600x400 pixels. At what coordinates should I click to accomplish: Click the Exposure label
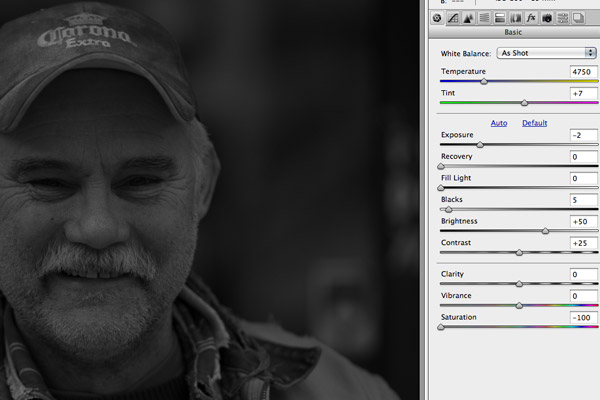tap(457, 135)
